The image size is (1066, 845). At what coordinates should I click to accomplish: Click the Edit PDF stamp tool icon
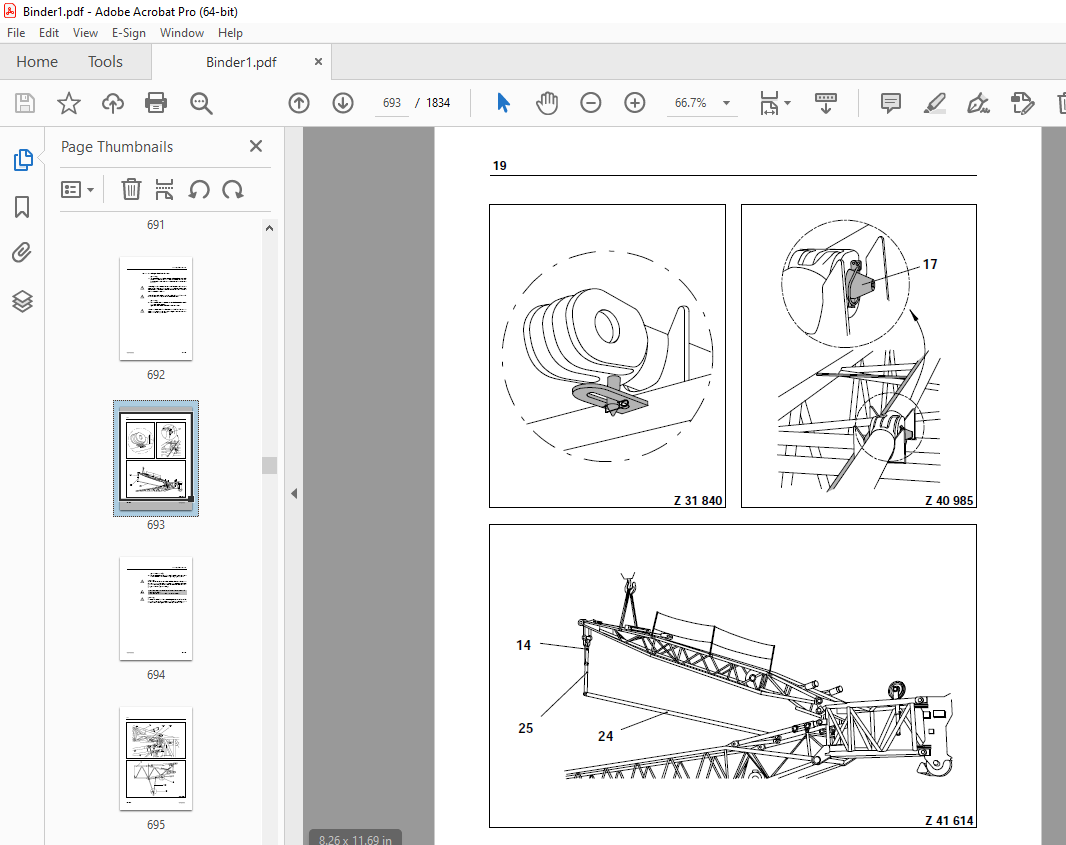[x=1022, y=103]
